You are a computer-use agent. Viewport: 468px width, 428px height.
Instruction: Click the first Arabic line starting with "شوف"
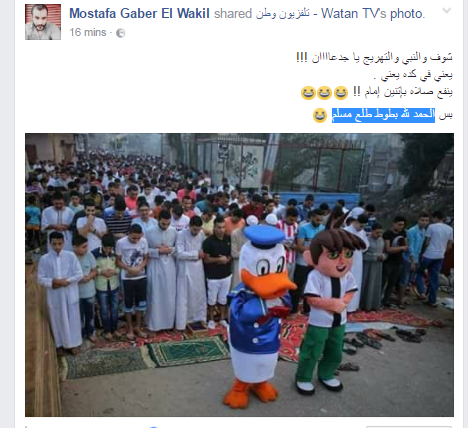click(x=374, y=57)
